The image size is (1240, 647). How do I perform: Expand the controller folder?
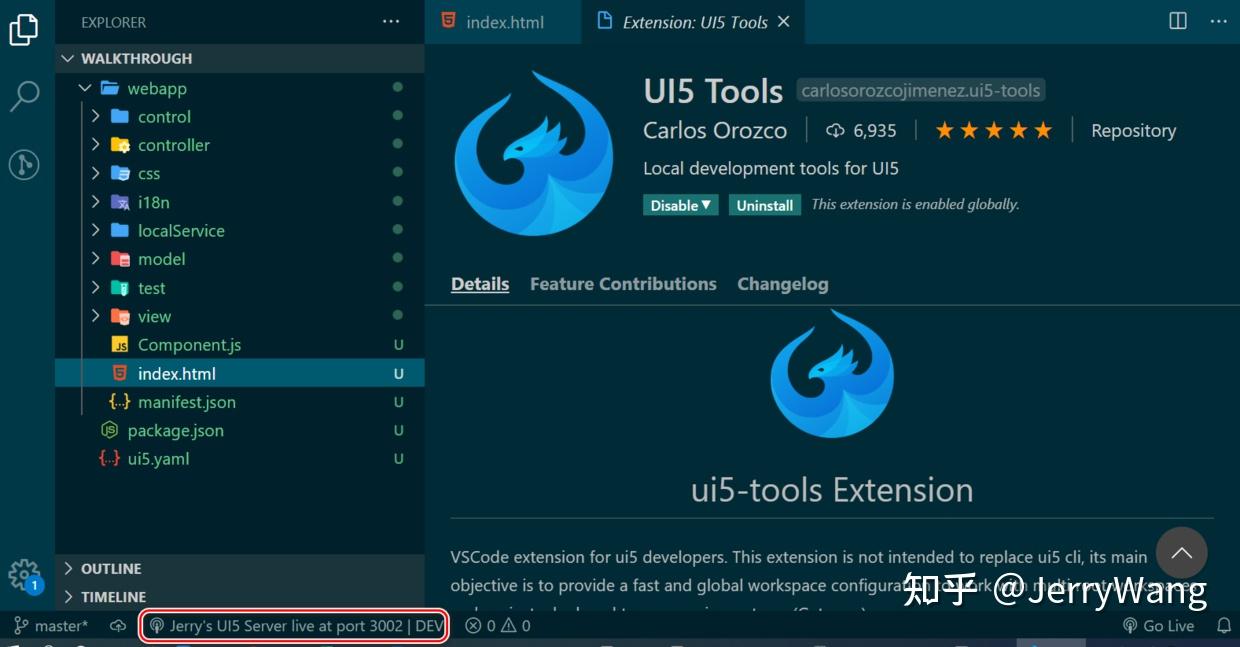coord(96,144)
